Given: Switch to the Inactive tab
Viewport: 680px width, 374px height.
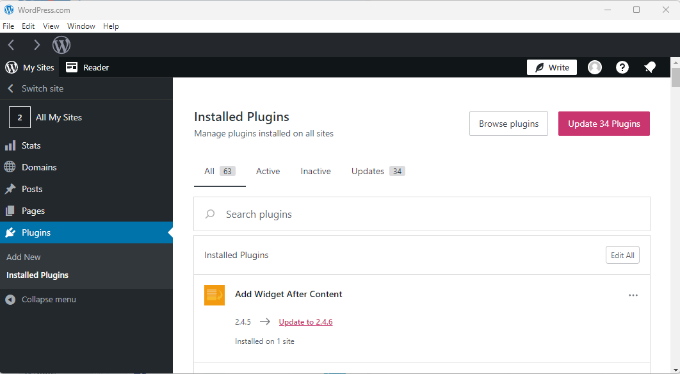Looking at the screenshot, I should pos(315,171).
